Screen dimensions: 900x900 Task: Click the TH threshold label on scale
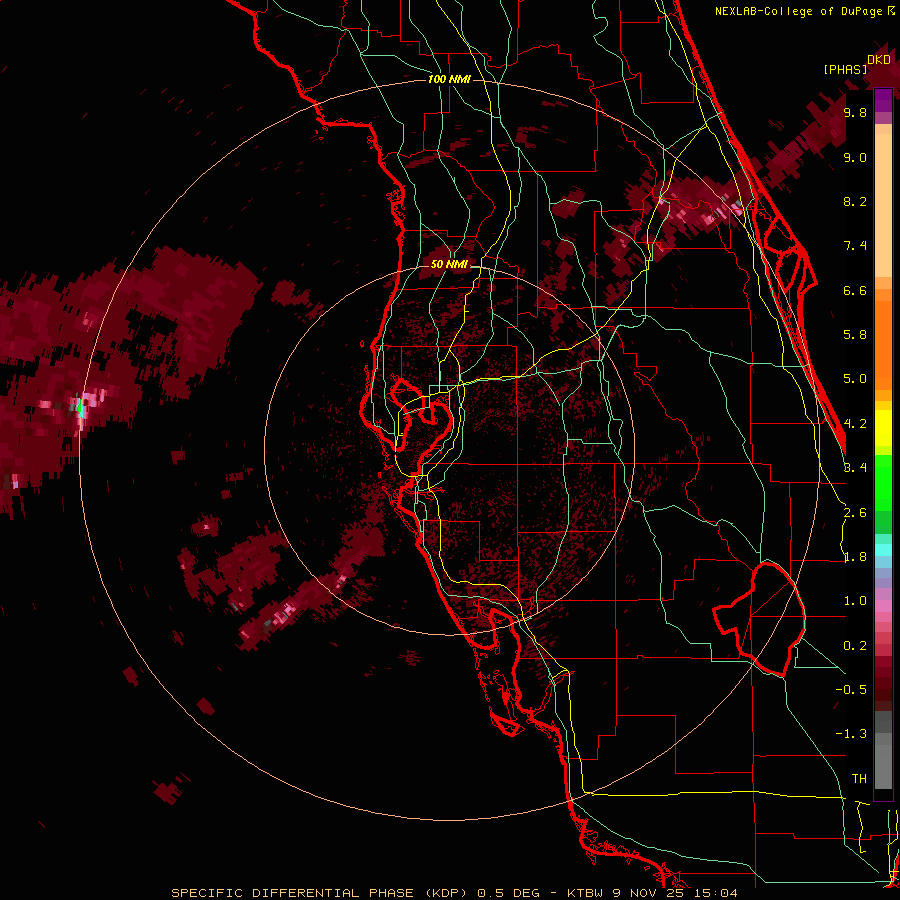859,779
